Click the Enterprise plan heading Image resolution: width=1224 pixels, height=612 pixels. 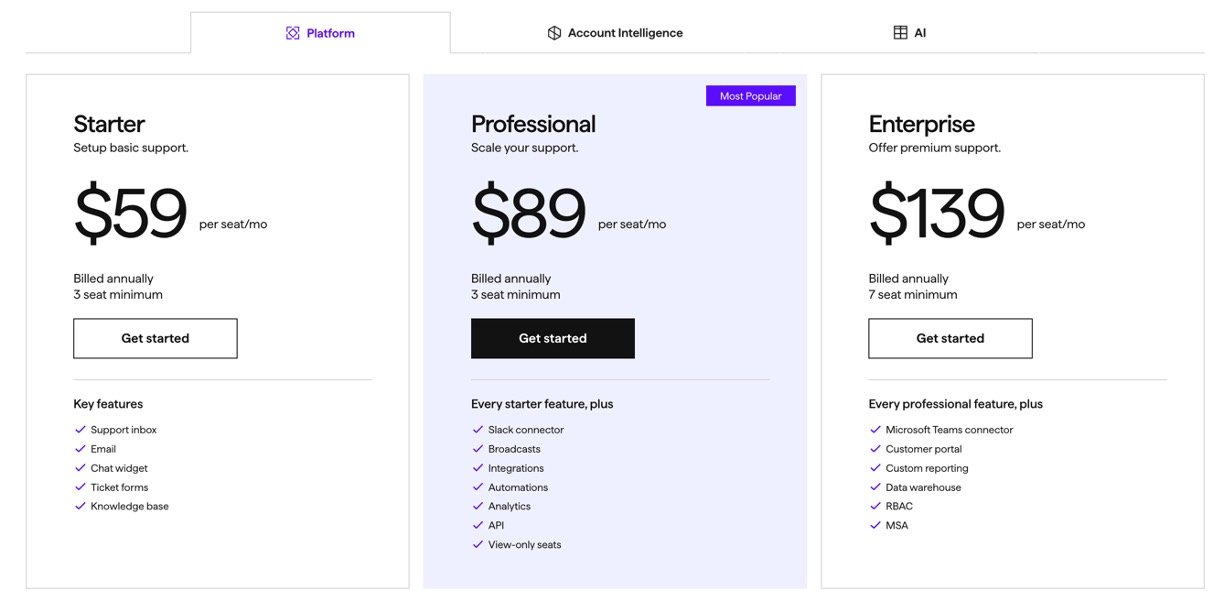point(921,124)
